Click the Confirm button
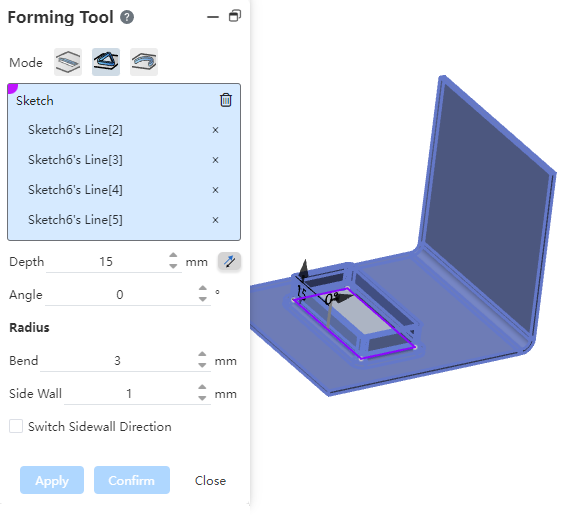The image size is (575, 524). click(x=132, y=480)
